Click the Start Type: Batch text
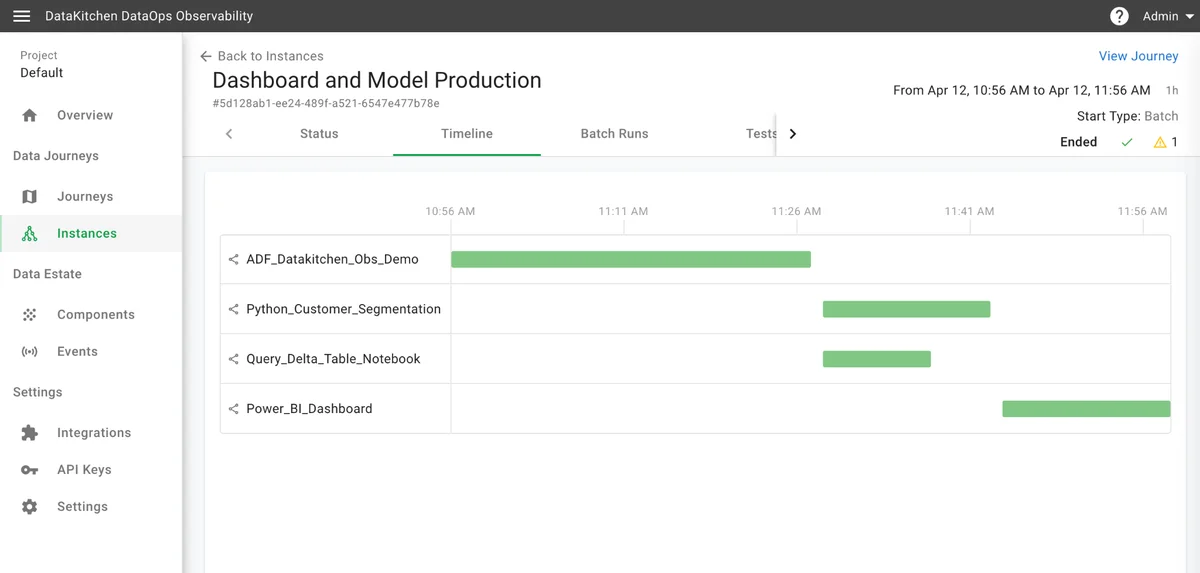This screenshot has height=573, width=1200. (1127, 116)
